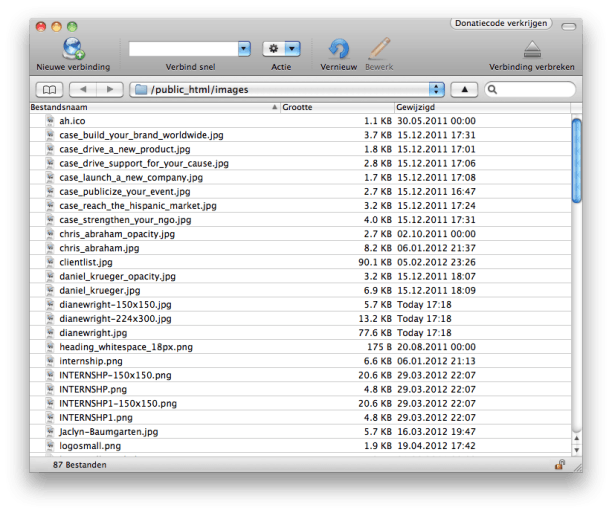
Task: Click the Vernieuw refresh icon
Action: click(x=338, y=49)
